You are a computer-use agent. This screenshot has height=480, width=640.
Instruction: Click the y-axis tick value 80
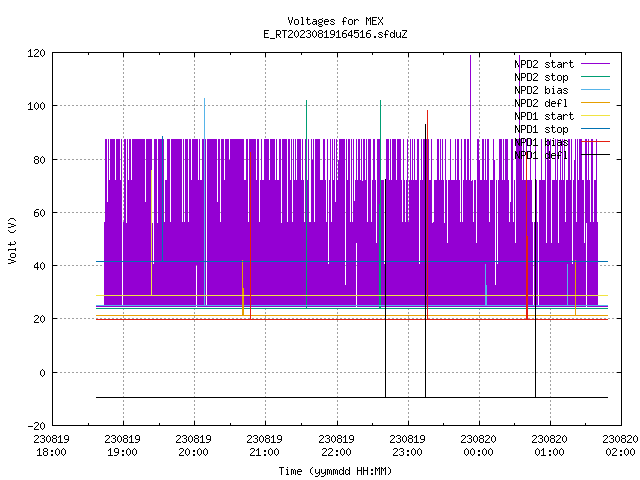39,160
